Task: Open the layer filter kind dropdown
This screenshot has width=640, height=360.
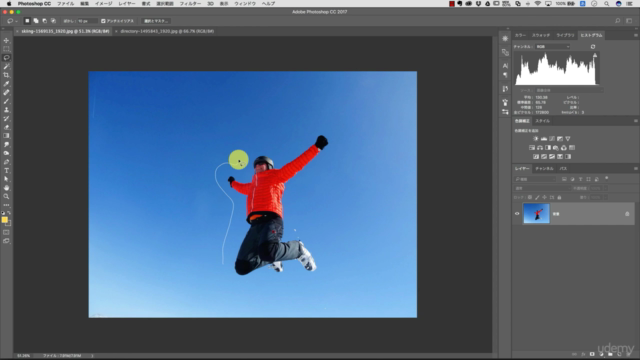Action: tap(535, 179)
